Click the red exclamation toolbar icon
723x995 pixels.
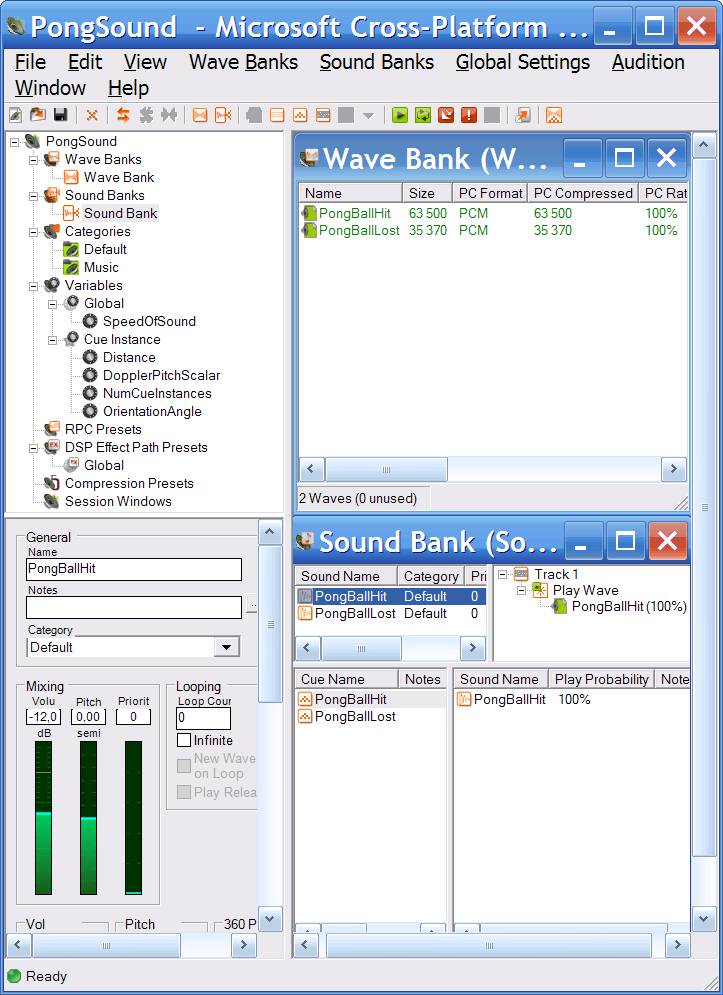(469, 115)
